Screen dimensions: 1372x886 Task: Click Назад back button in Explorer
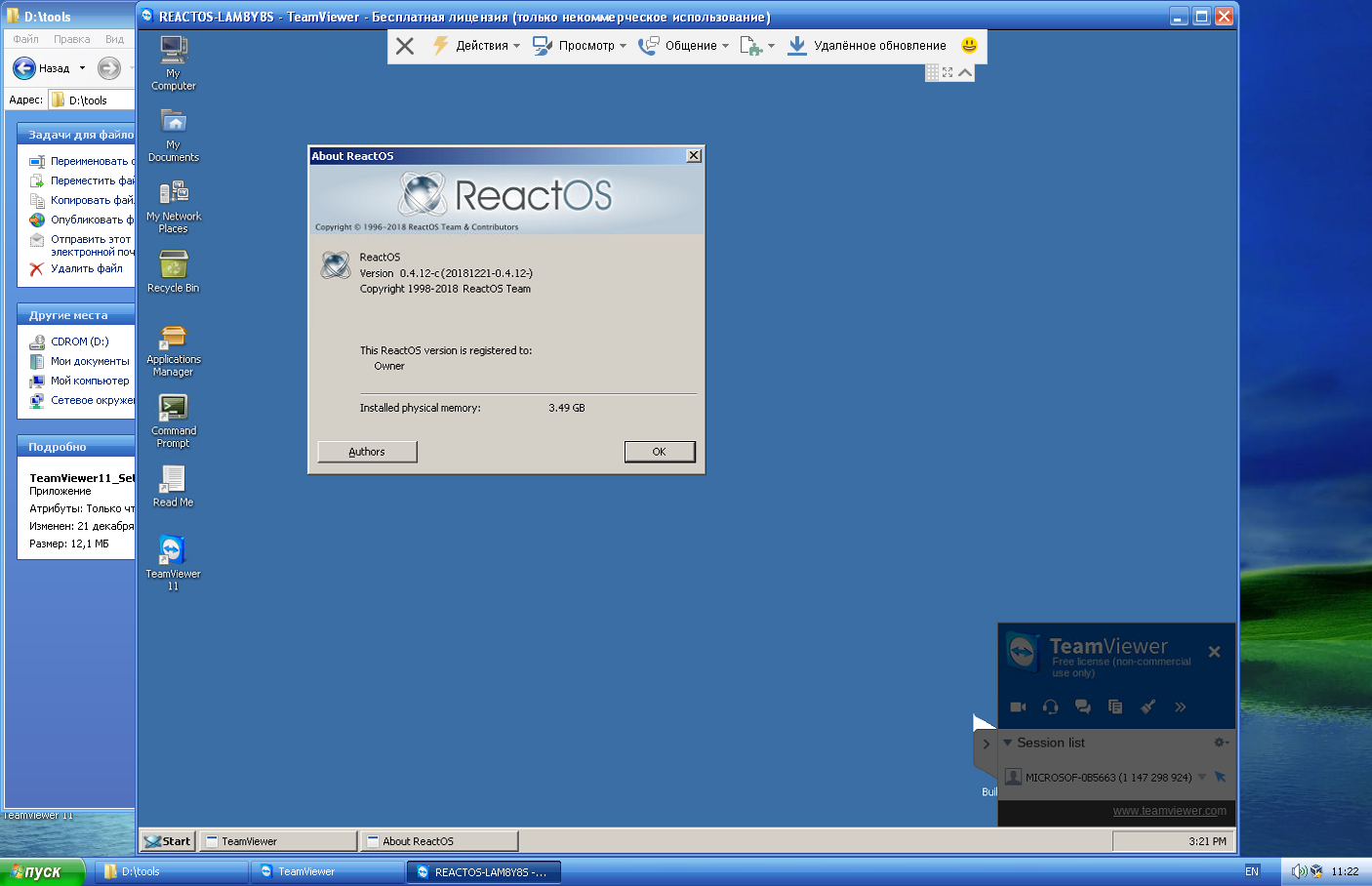tap(41, 68)
